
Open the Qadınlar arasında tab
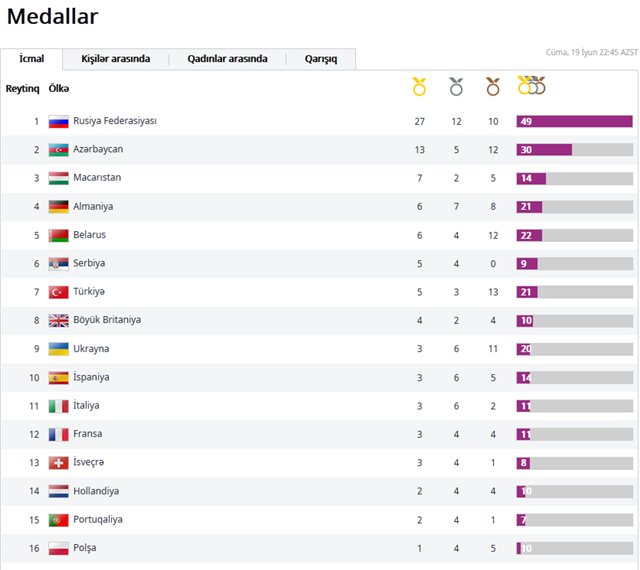tap(227, 59)
